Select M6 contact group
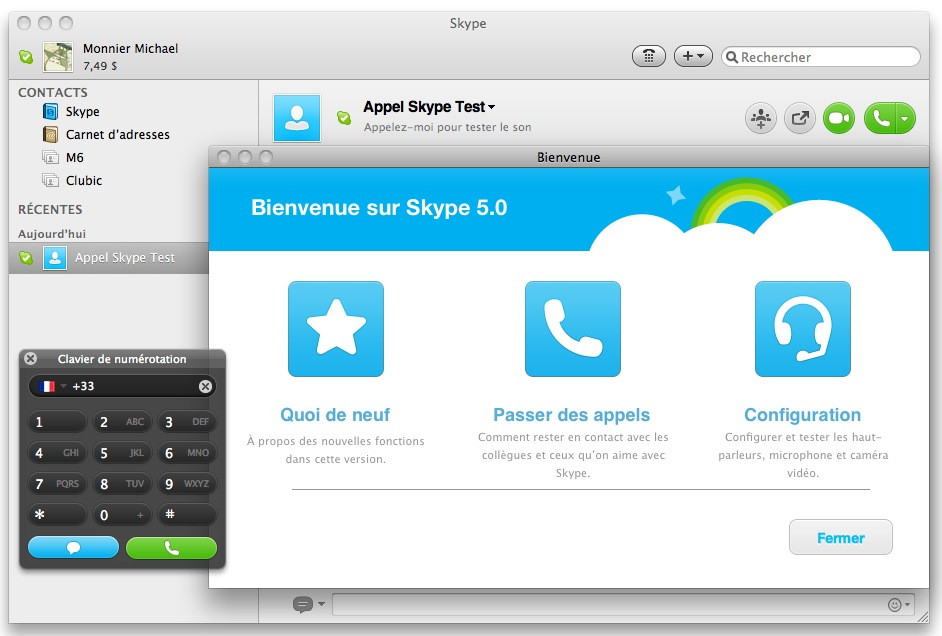This screenshot has width=942, height=636. 63,157
